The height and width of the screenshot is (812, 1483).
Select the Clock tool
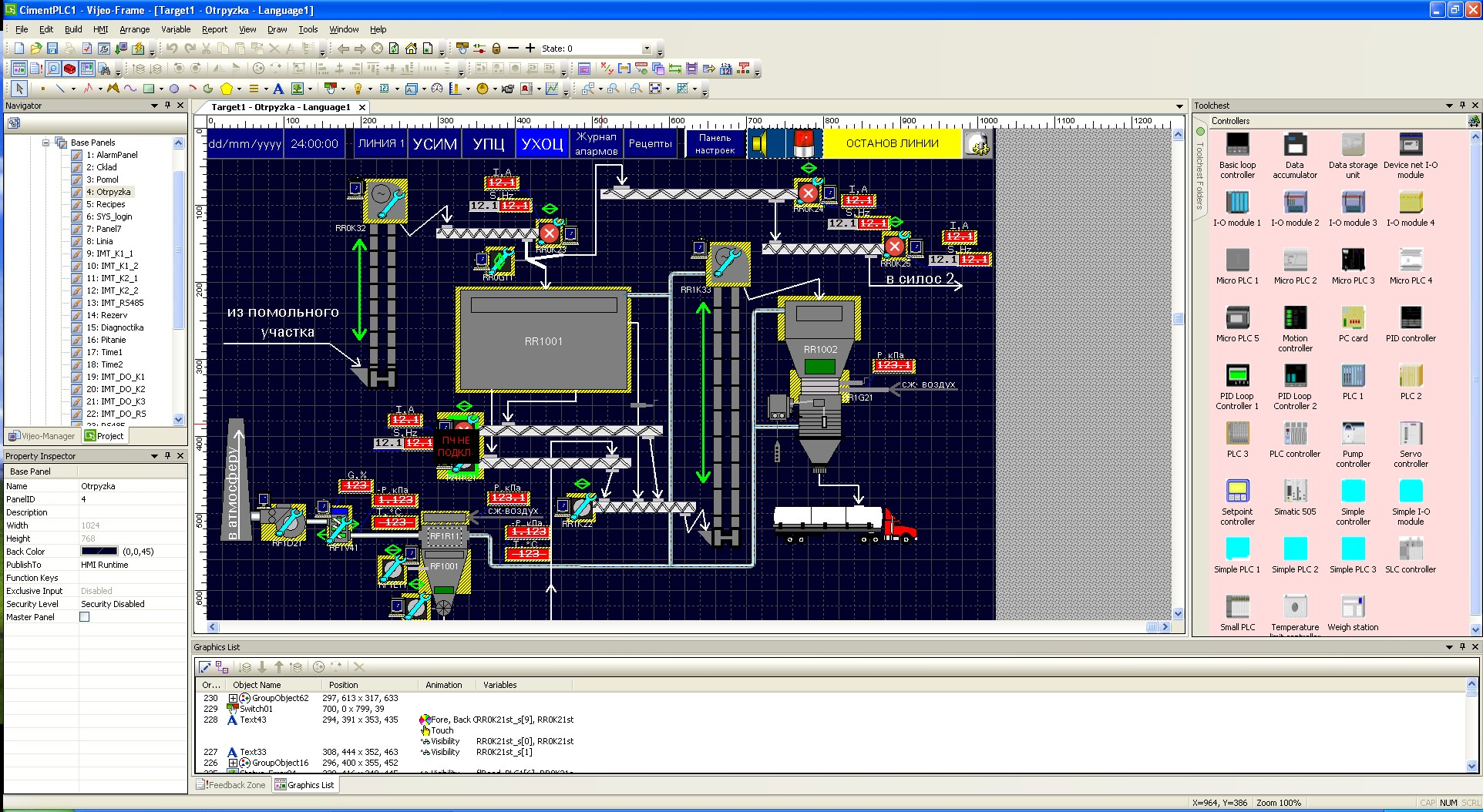click(483, 89)
